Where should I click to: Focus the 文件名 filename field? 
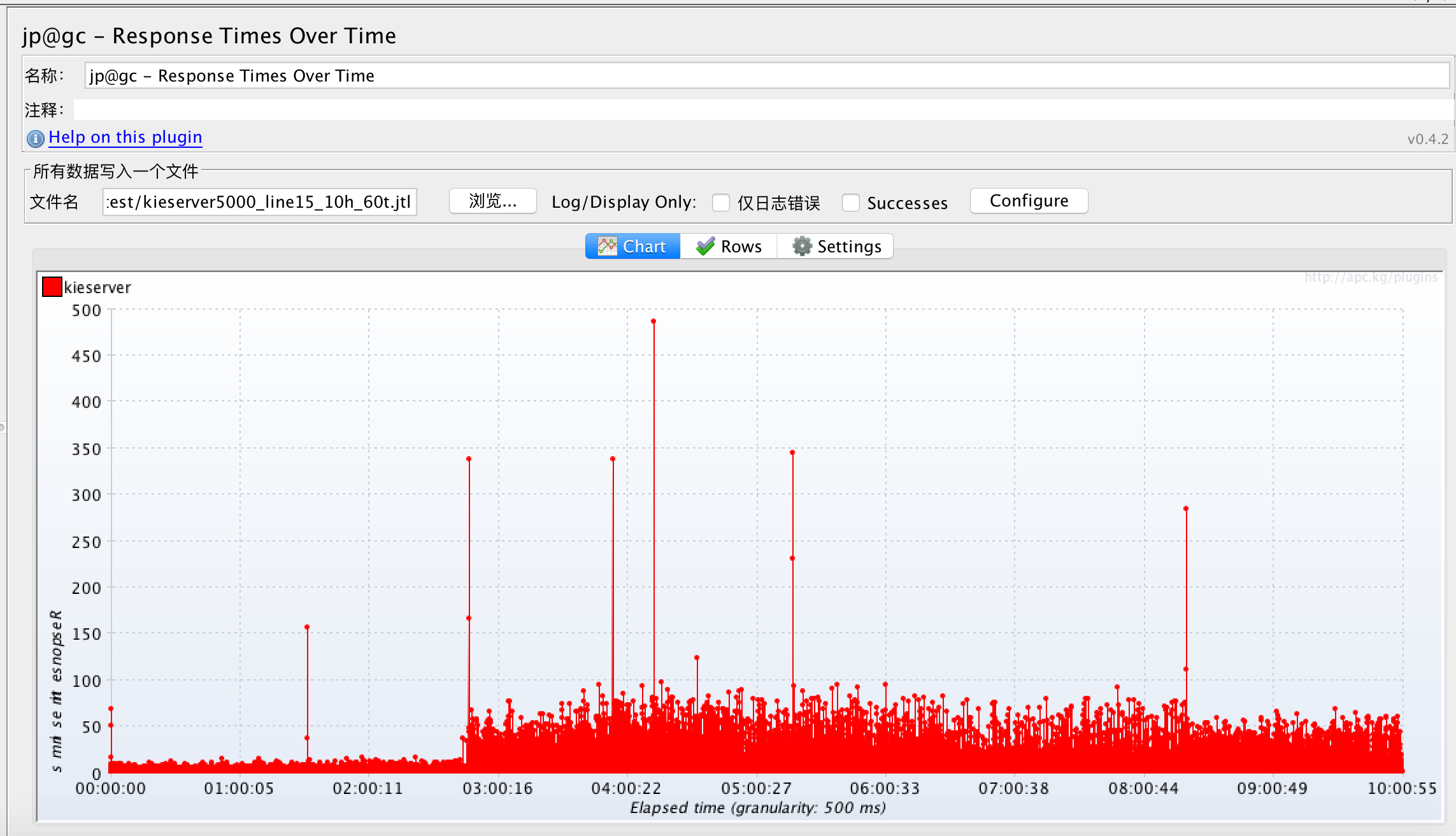click(x=259, y=202)
